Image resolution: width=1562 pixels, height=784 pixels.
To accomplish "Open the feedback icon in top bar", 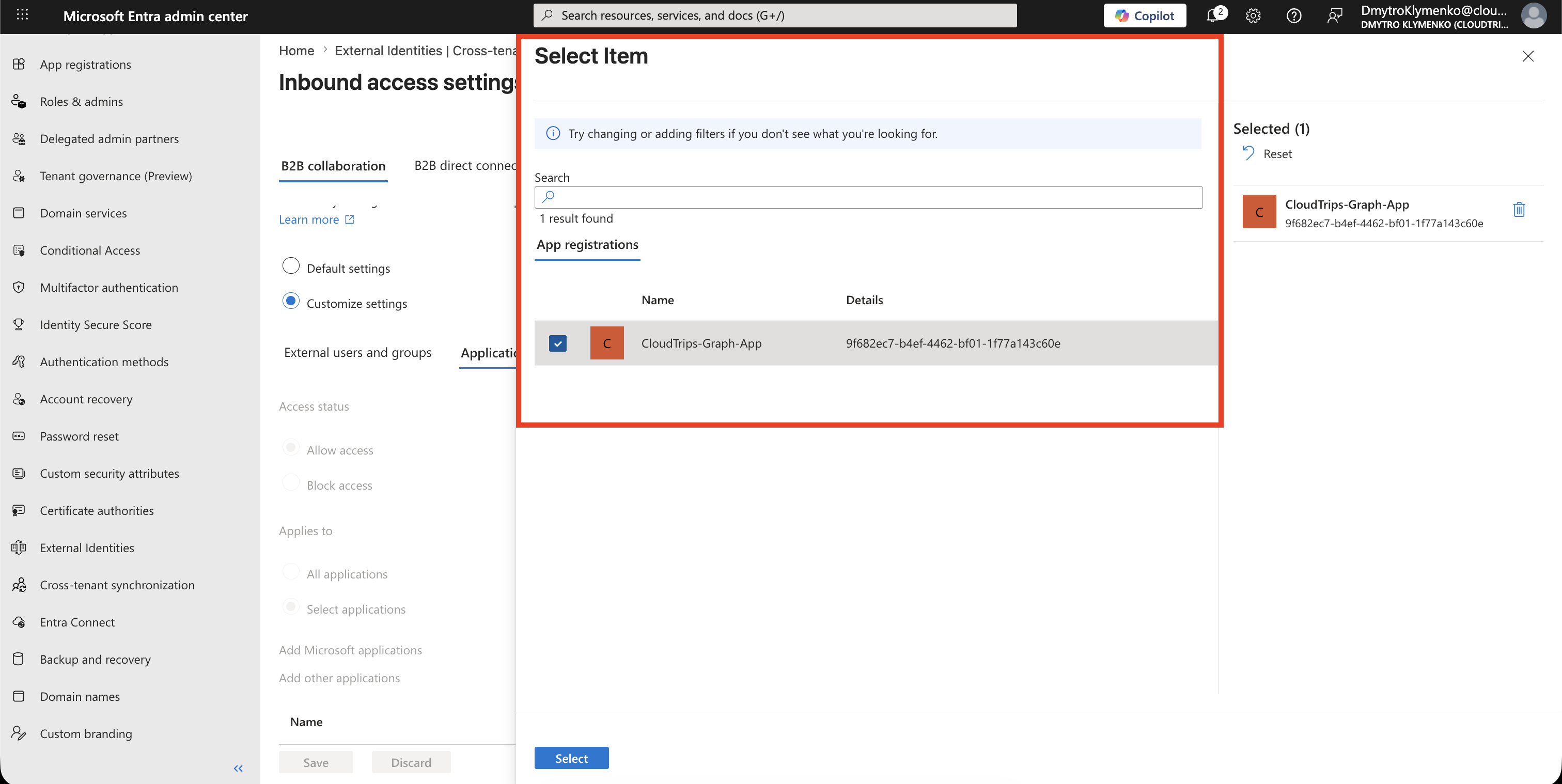I will coord(1334,16).
